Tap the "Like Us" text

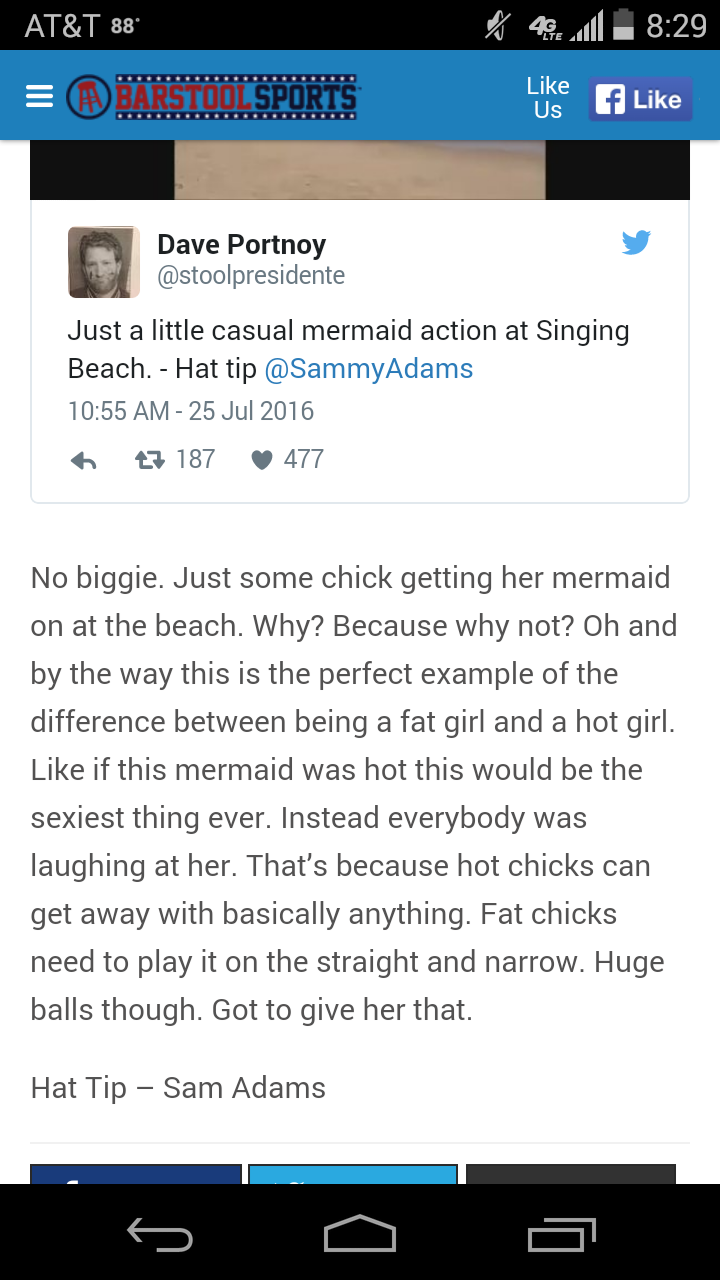548,98
